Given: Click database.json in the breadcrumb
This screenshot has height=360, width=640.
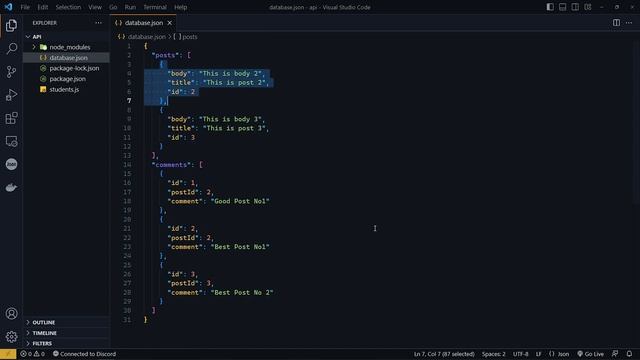Looking at the screenshot, I should 147,37.
